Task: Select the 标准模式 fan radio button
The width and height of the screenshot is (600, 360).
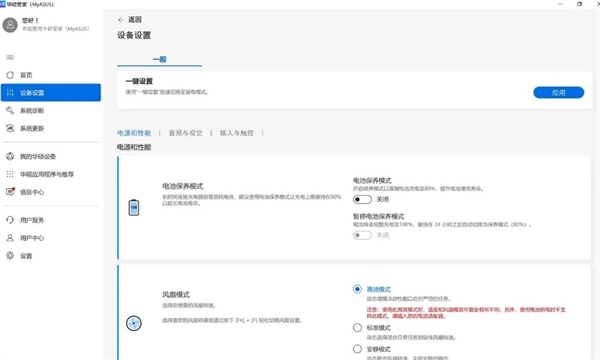Action: tap(357, 328)
